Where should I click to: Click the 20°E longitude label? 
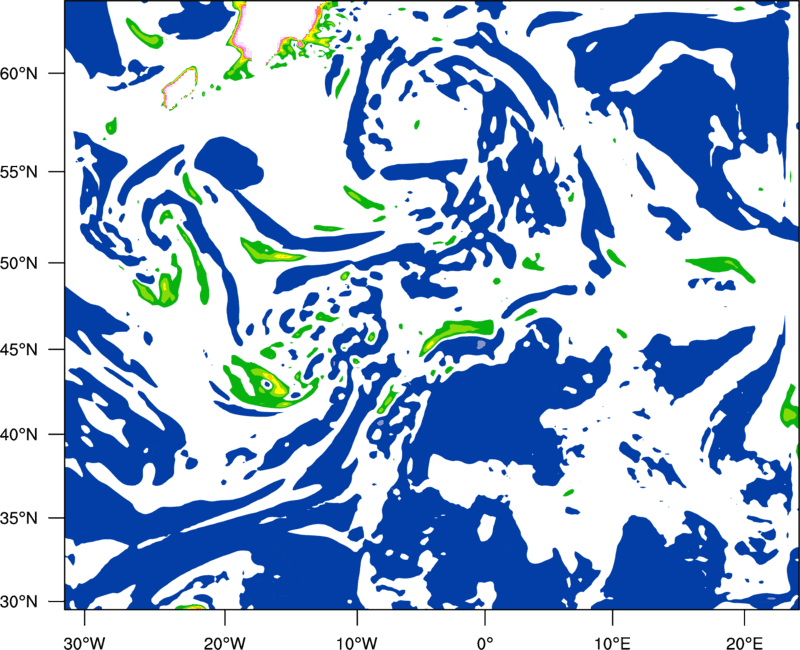[x=743, y=643]
